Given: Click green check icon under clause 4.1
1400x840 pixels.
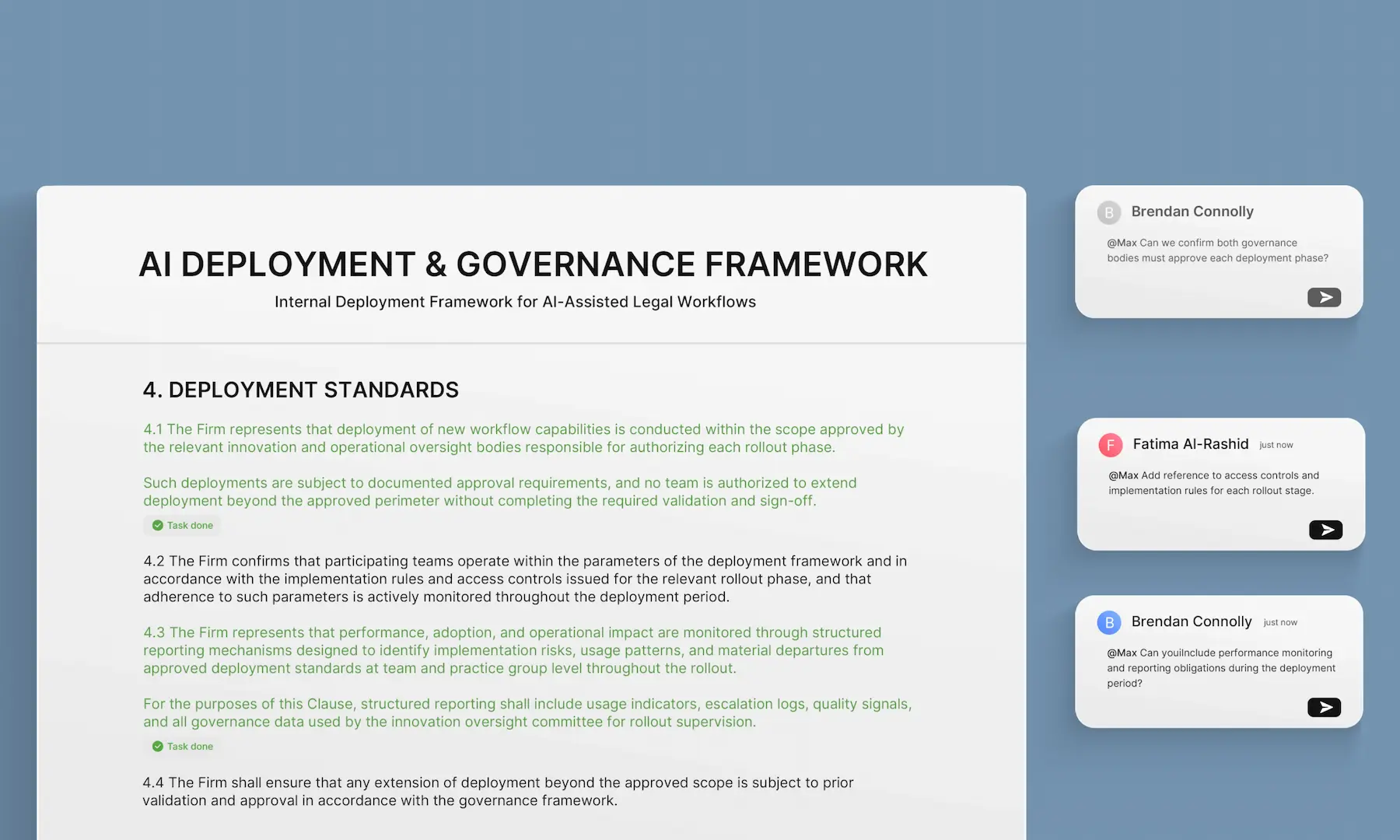Looking at the screenshot, I should [158, 525].
